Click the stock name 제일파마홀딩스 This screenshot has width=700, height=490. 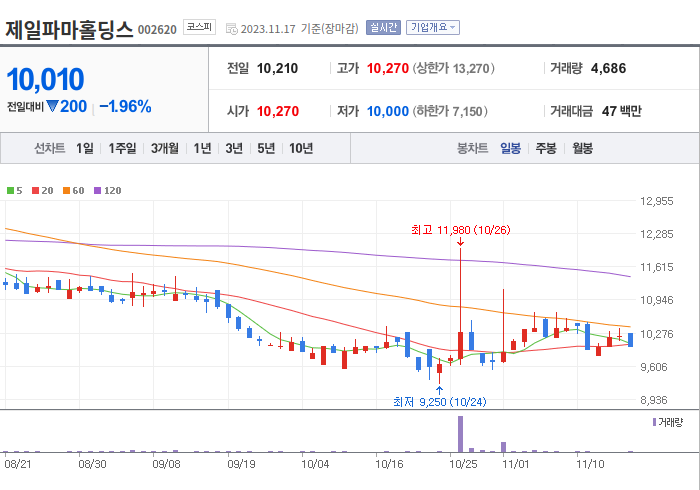click(x=69, y=29)
